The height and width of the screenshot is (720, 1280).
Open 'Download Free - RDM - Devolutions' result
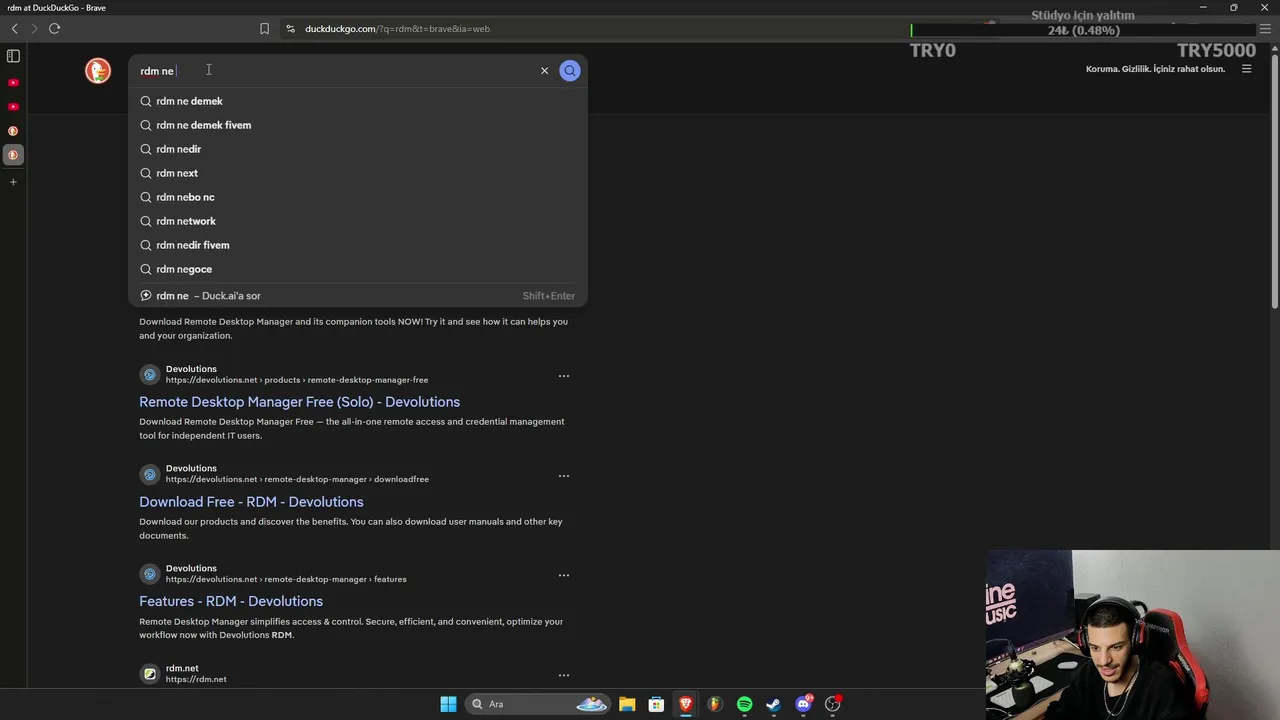[251, 502]
